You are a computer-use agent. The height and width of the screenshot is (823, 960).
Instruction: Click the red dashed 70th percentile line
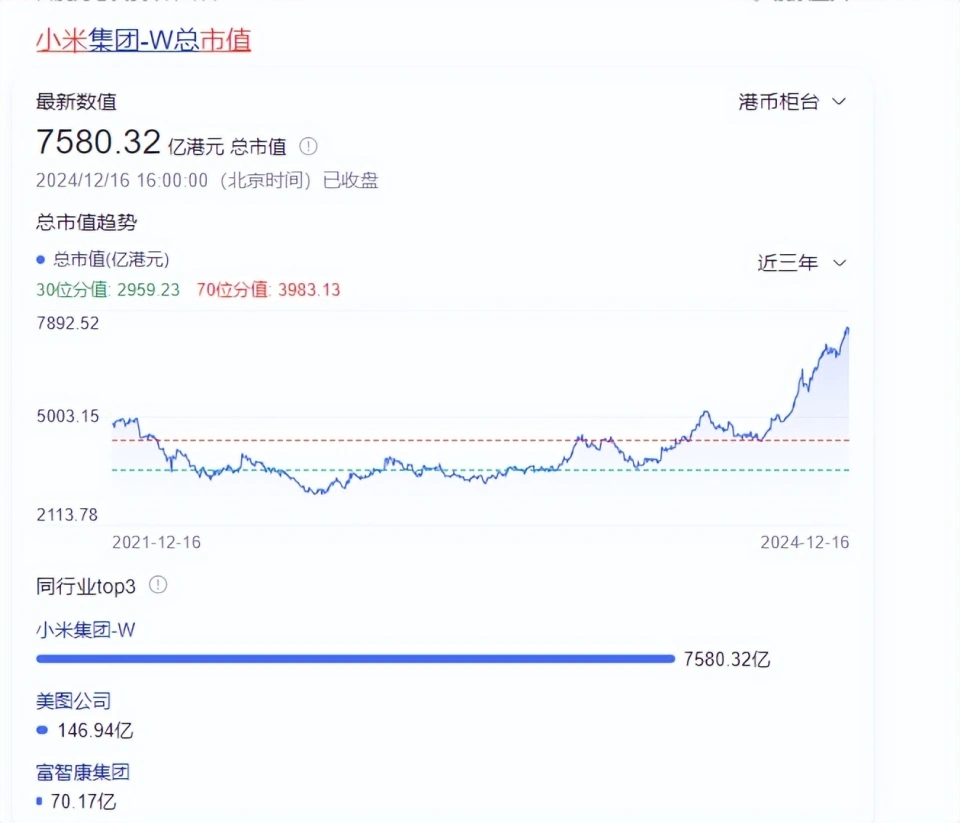[x=400, y=440]
